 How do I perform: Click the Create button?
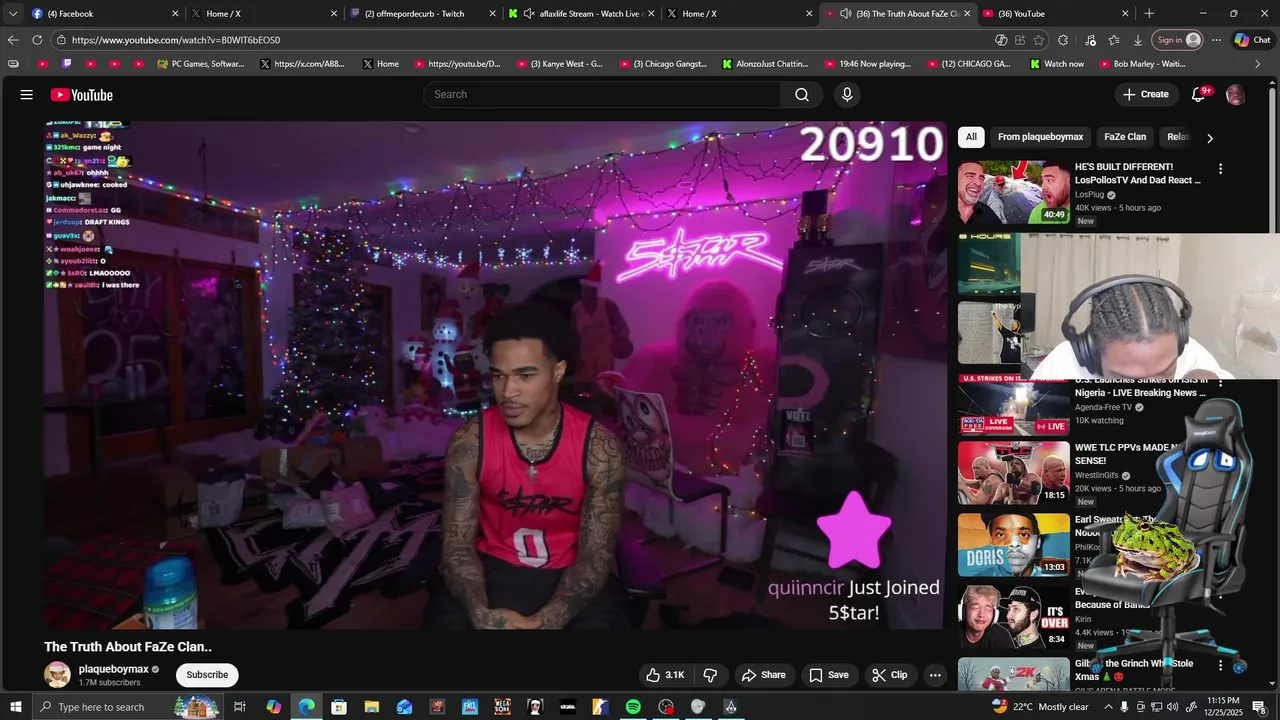pos(1146,94)
